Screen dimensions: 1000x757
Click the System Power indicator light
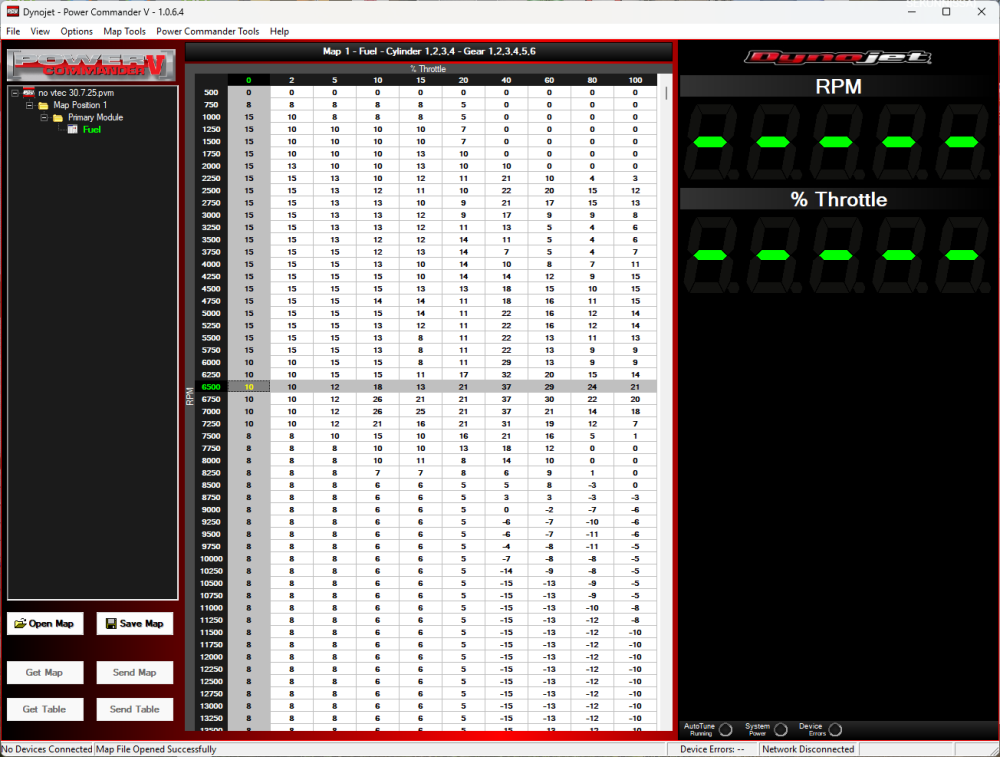(781, 730)
